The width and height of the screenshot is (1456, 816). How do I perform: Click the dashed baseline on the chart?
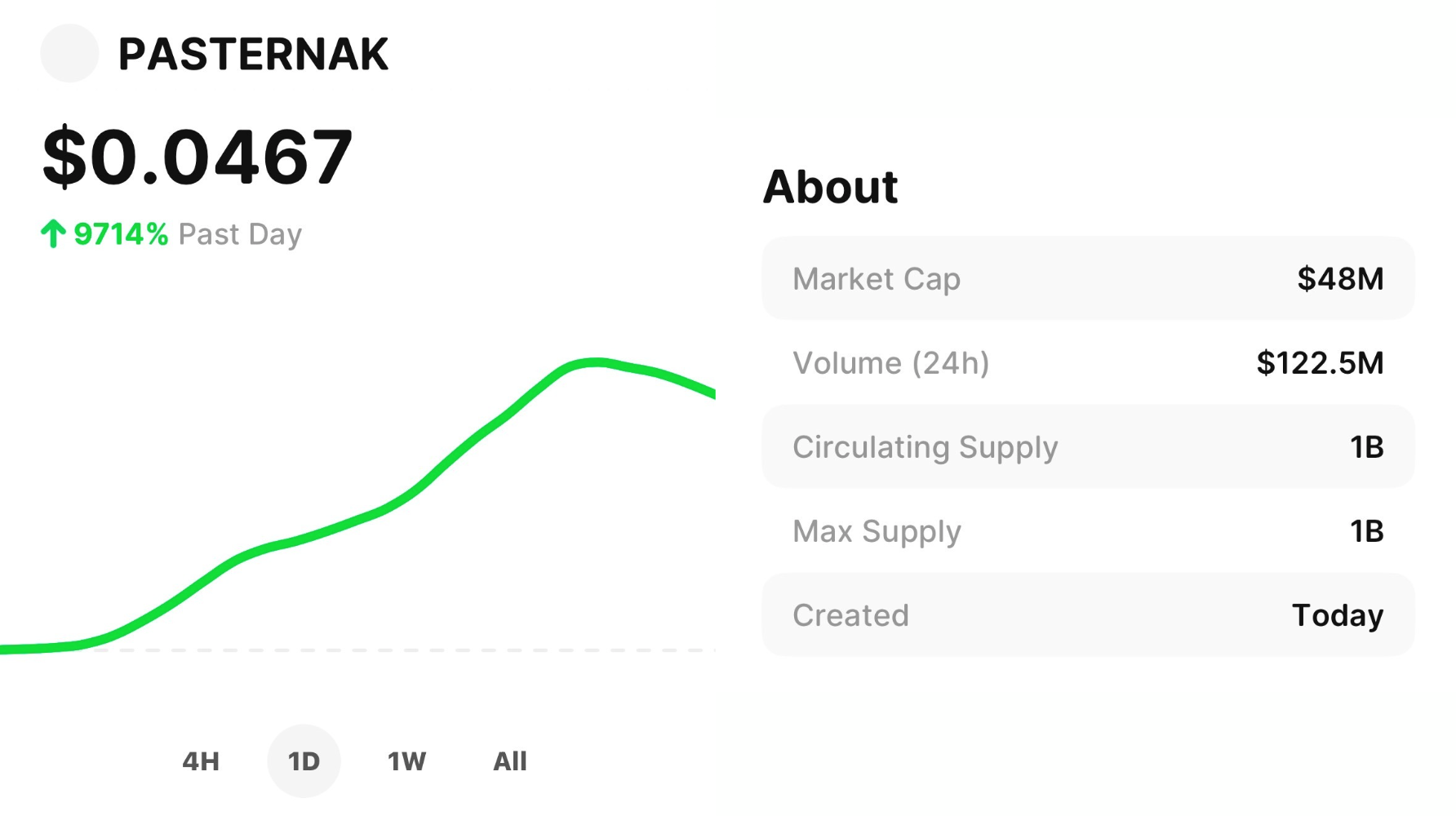coord(408,650)
